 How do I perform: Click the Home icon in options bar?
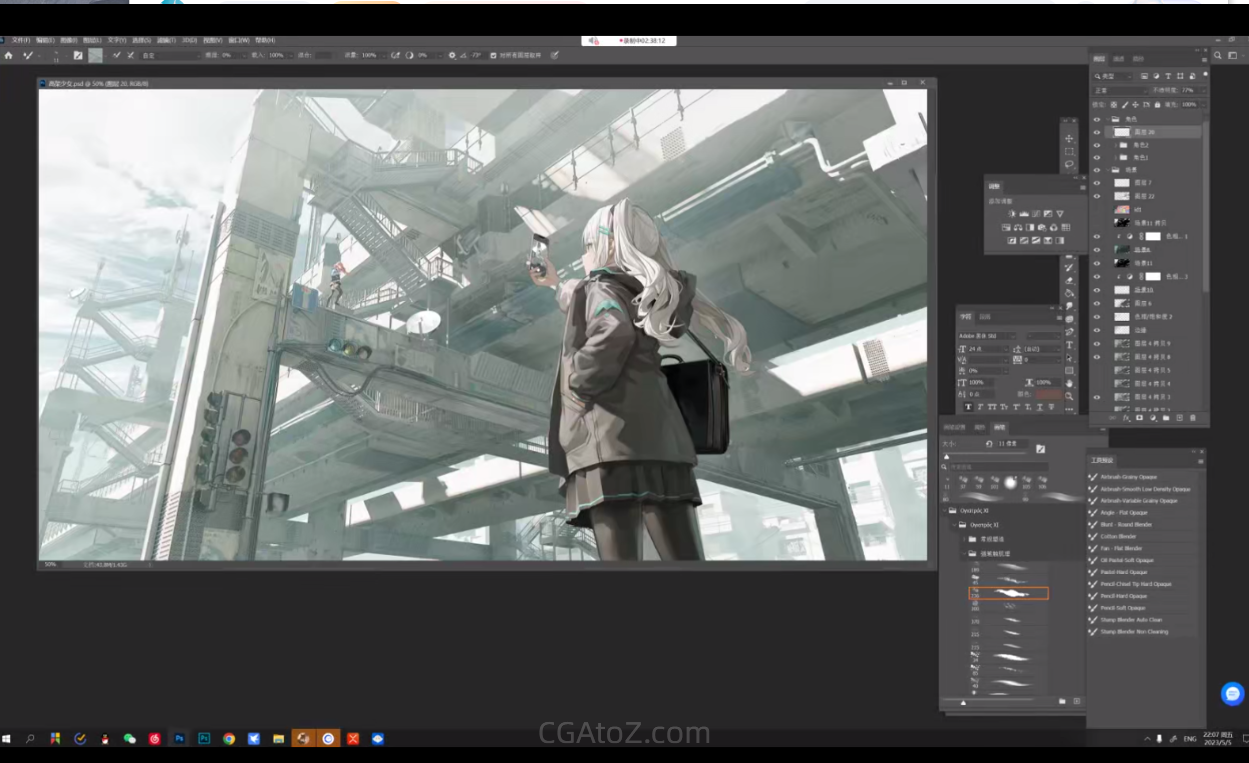click(8, 55)
